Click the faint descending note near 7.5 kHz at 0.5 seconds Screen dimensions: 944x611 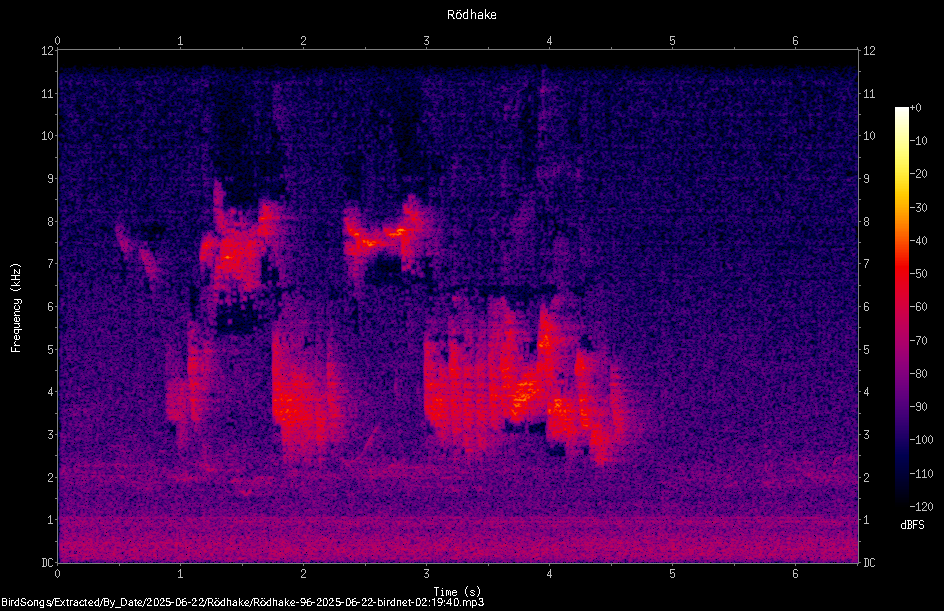[x=123, y=240]
